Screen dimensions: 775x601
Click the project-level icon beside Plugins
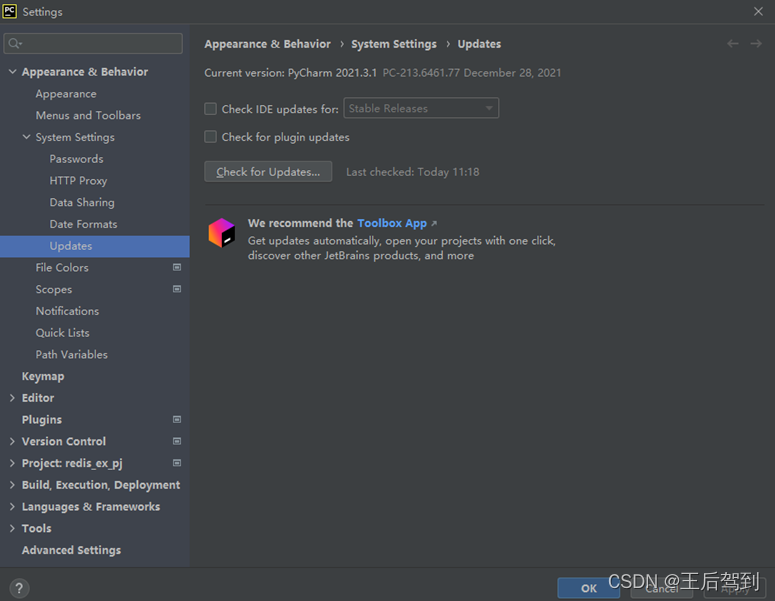click(x=177, y=420)
